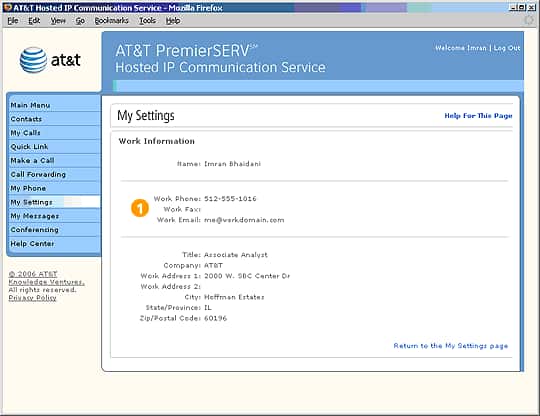Open the View menu
Screen dimensions: 540x416
click(x=58, y=21)
